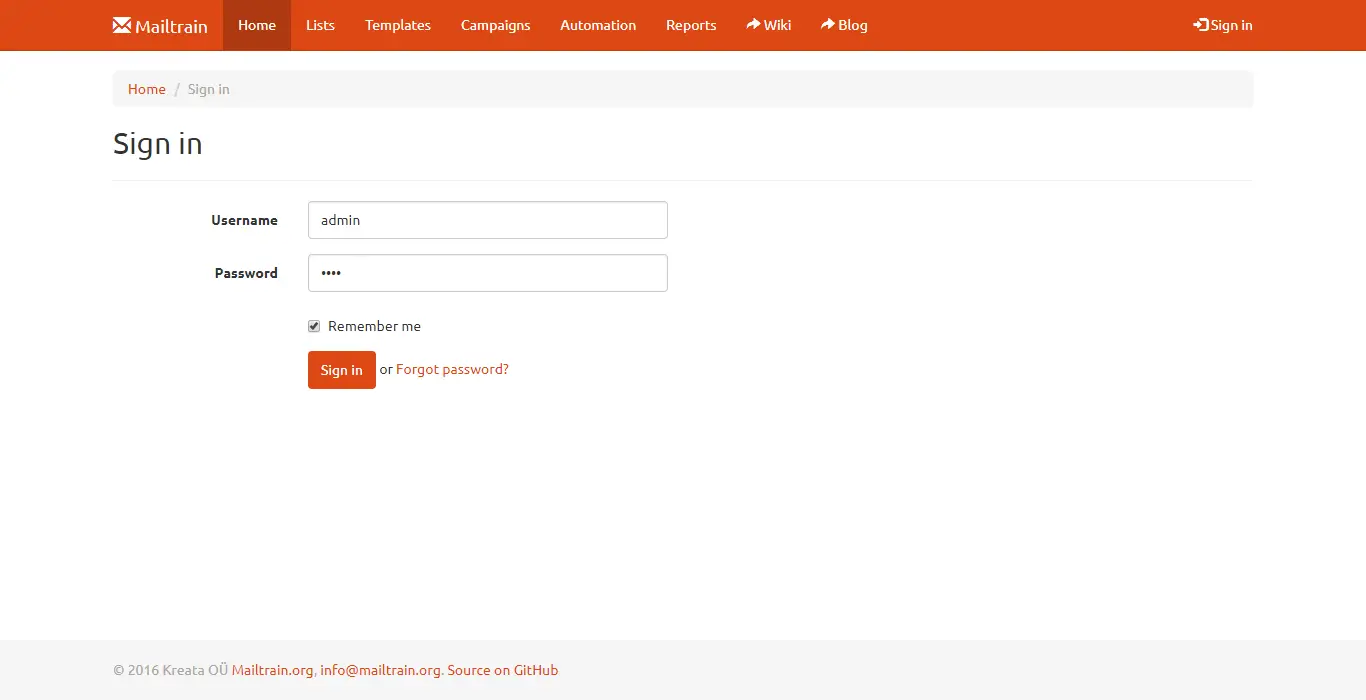Click the info@mailtrain.org email link
This screenshot has width=1366, height=700.
point(380,670)
